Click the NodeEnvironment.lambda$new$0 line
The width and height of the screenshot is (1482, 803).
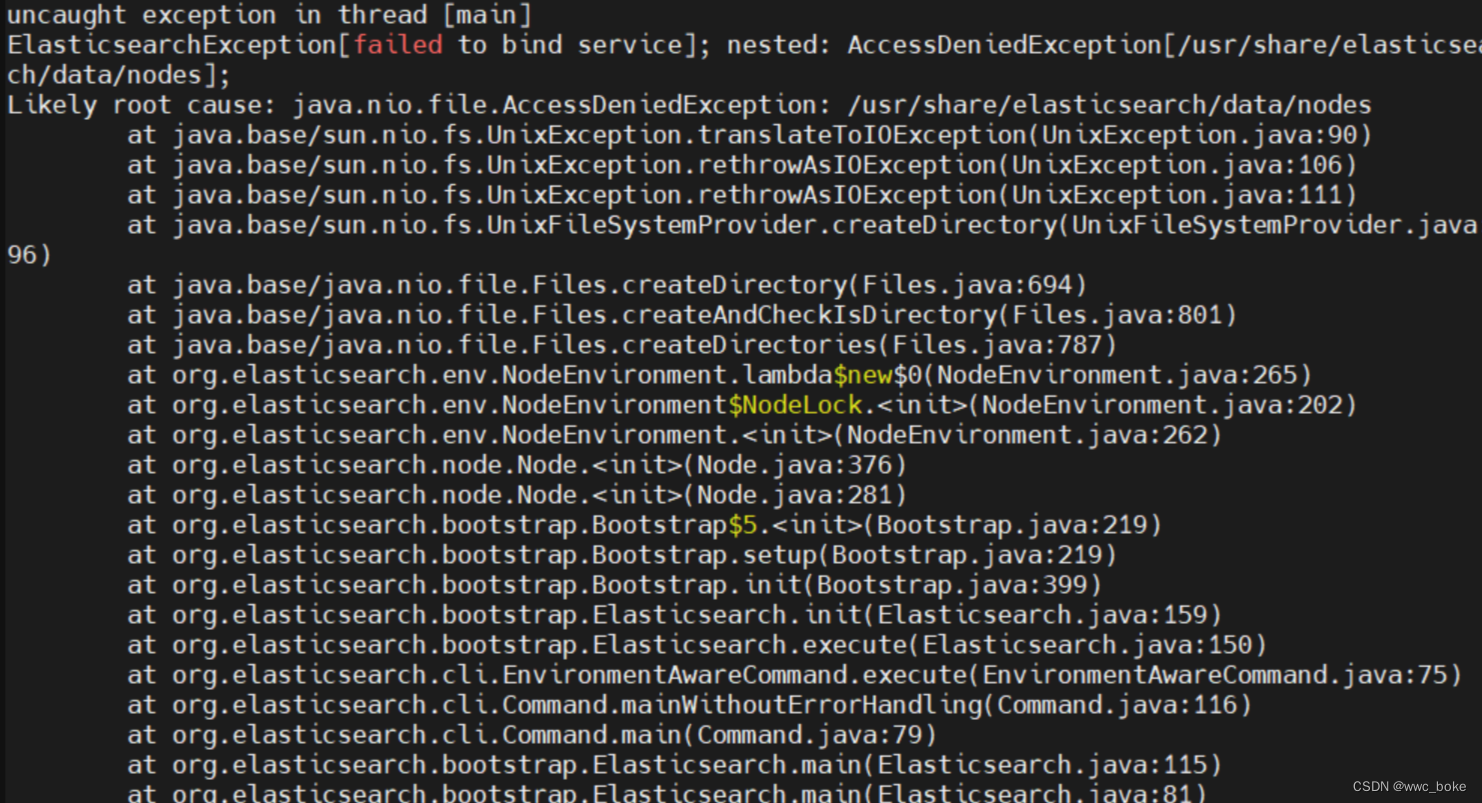(x=720, y=375)
